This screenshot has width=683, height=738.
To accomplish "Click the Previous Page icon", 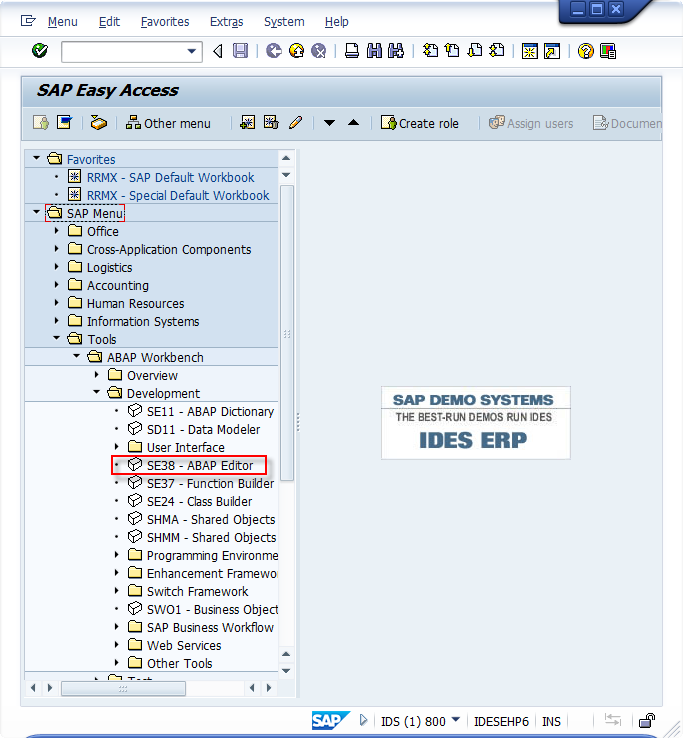I will coord(452,51).
